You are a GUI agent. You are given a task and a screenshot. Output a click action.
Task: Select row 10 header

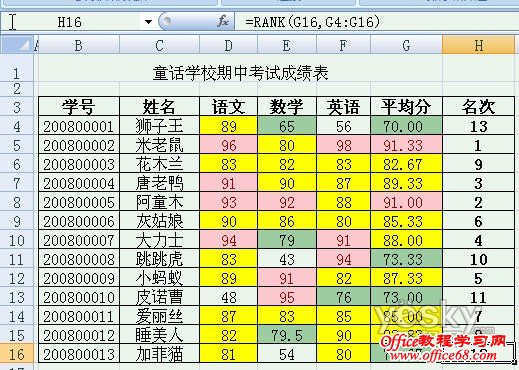17,240
